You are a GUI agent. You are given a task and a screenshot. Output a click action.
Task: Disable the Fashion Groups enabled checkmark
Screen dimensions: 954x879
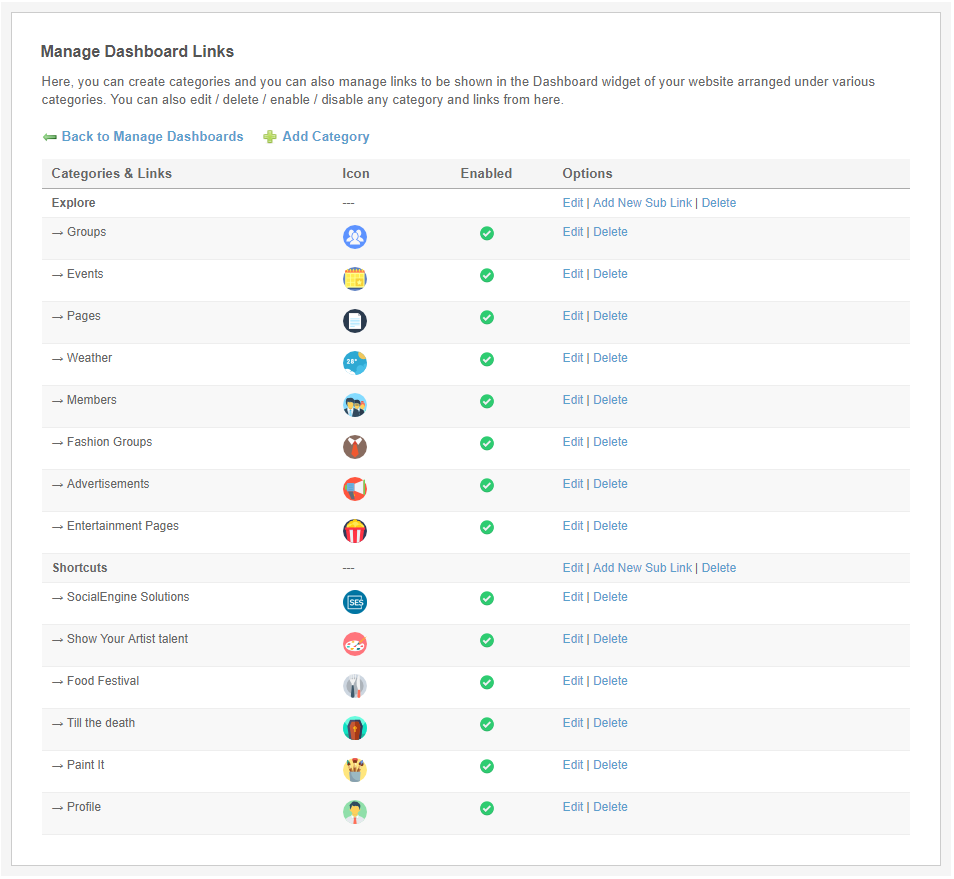coord(487,443)
